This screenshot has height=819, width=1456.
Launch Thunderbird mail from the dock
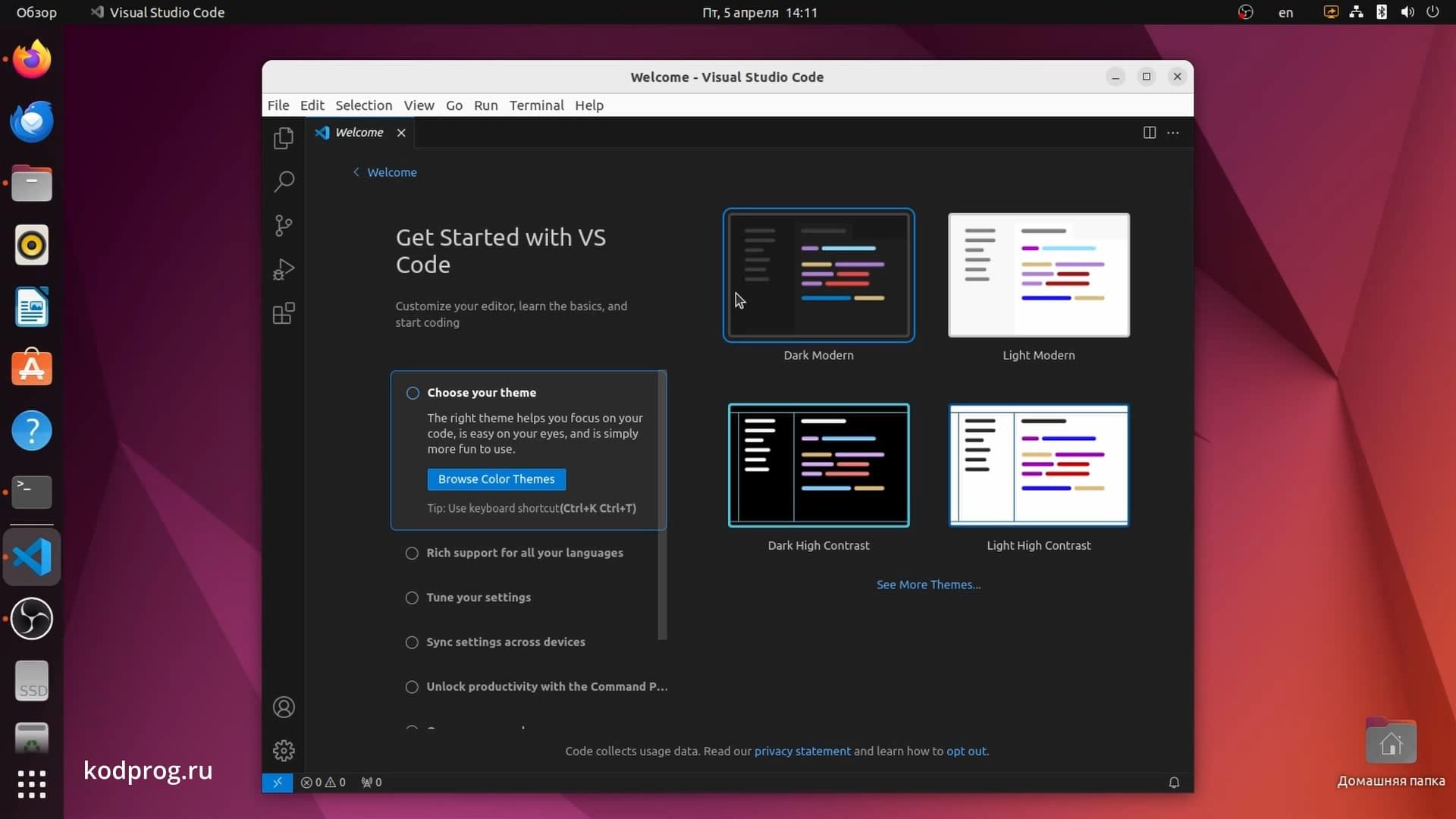point(32,121)
